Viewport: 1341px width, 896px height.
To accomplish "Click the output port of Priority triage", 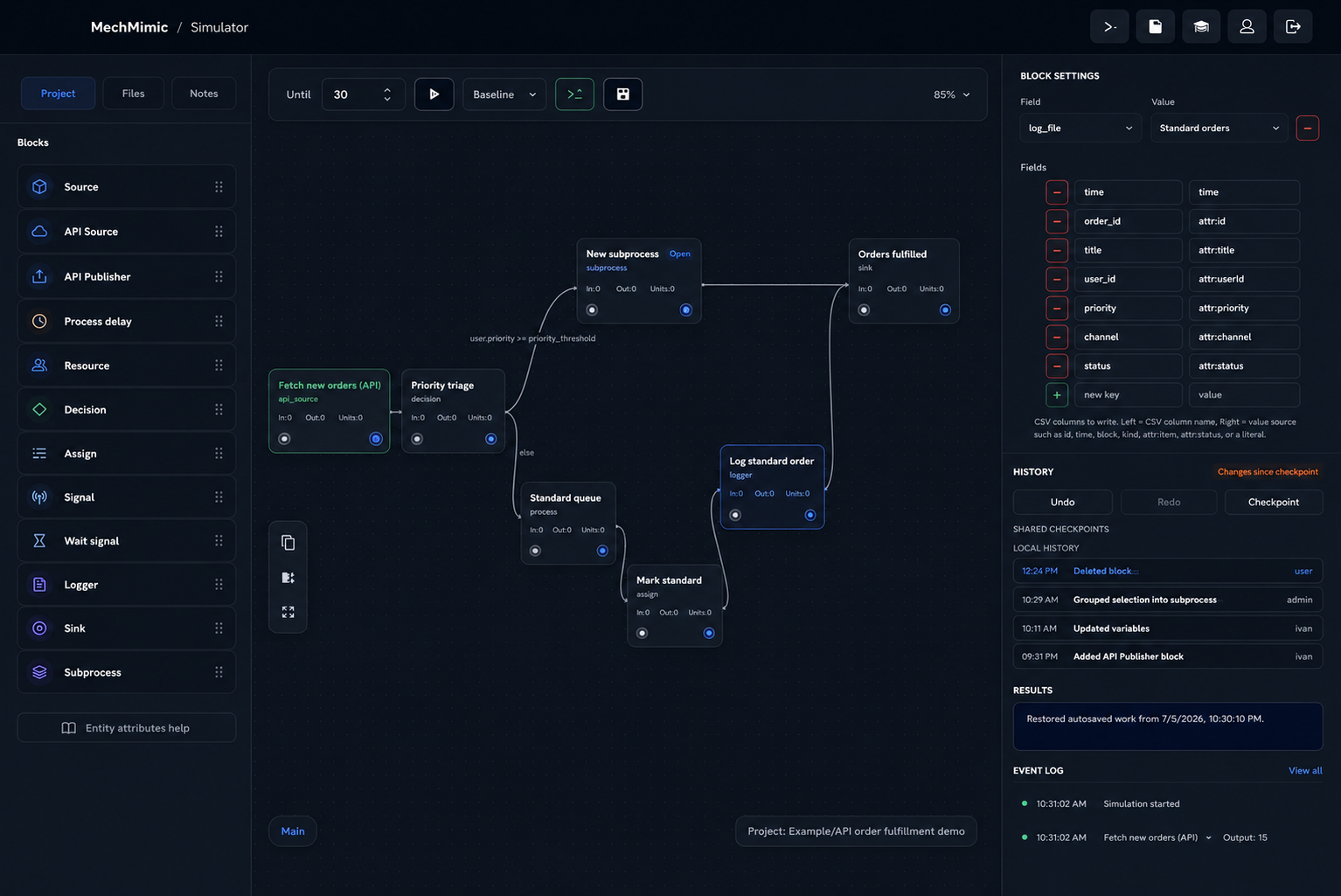I will click(x=490, y=439).
